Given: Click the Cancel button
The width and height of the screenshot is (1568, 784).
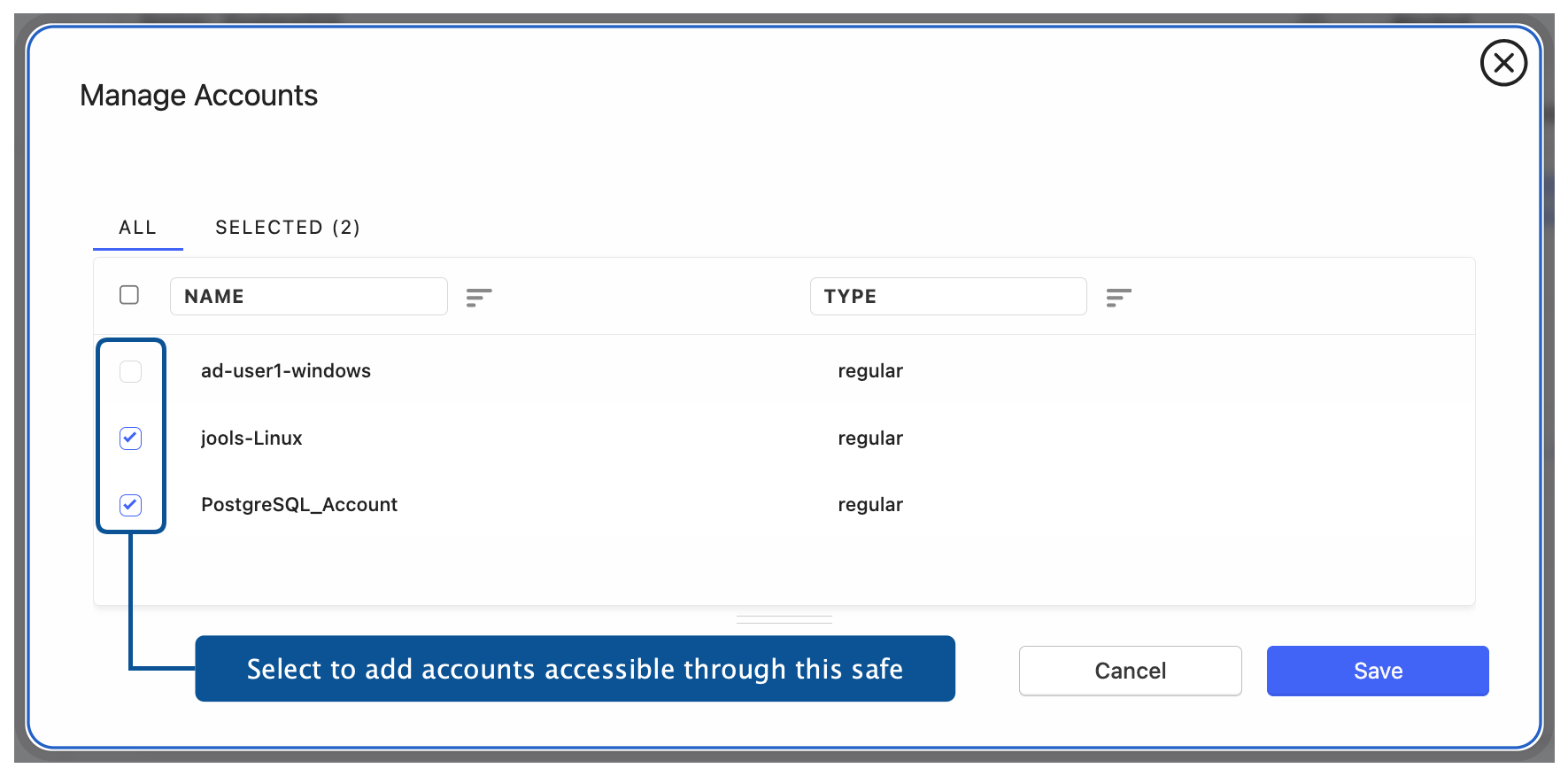Looking at the screenshot, I should tap(1130, 671).
